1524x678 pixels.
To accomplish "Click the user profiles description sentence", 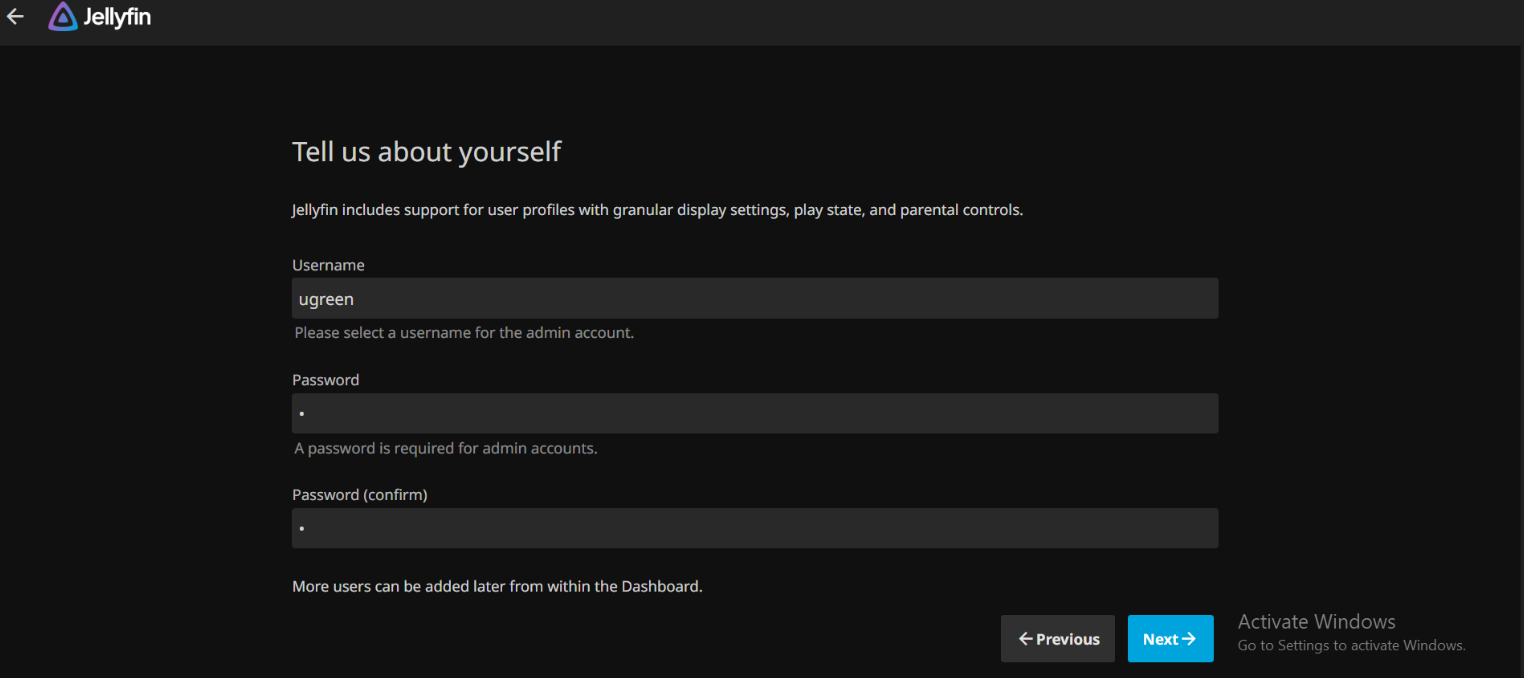I will coord(657,210).
